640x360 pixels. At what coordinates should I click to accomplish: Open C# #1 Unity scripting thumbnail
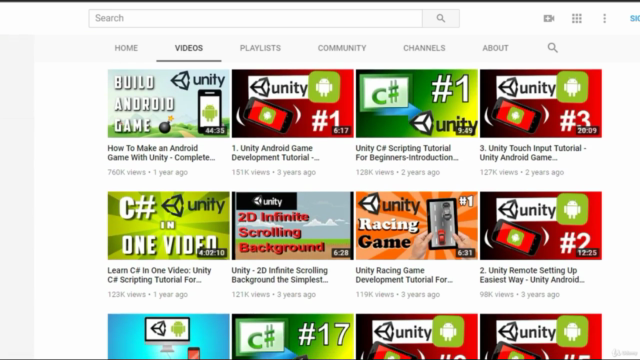[x=417, y=103]
